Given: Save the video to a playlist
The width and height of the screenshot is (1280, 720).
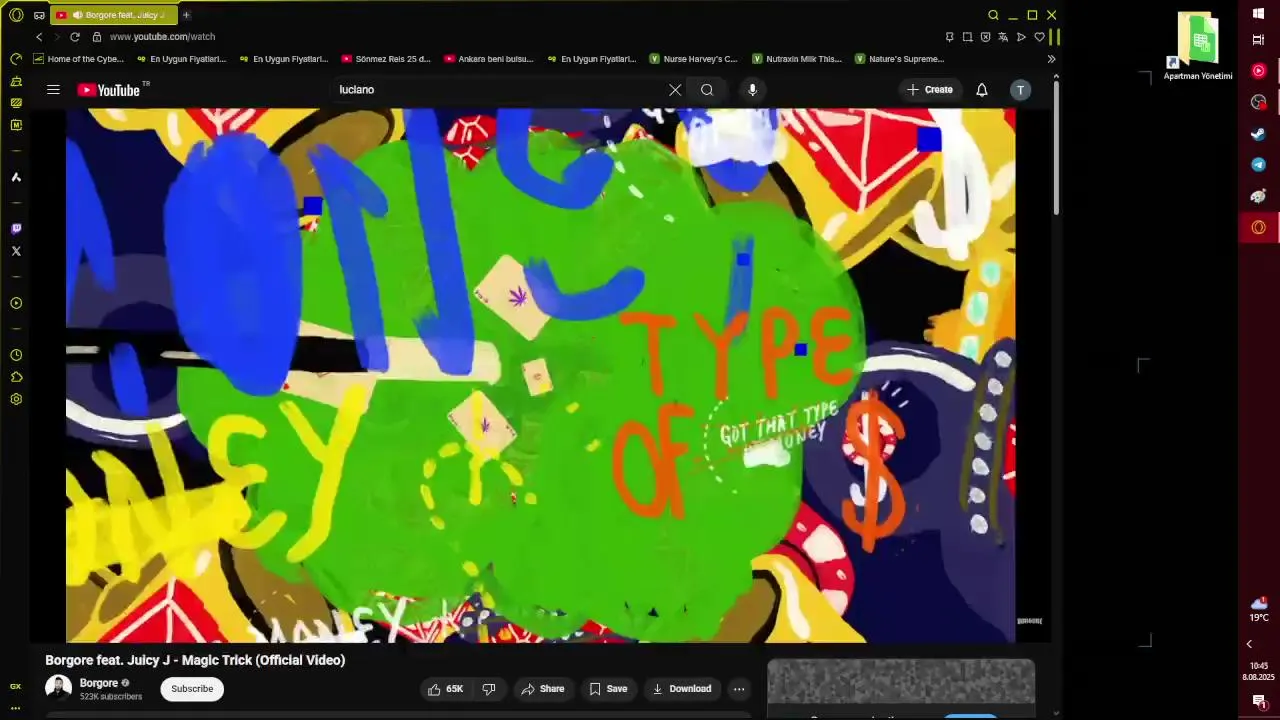Looking at the screenshot, I should pos(608,689).
